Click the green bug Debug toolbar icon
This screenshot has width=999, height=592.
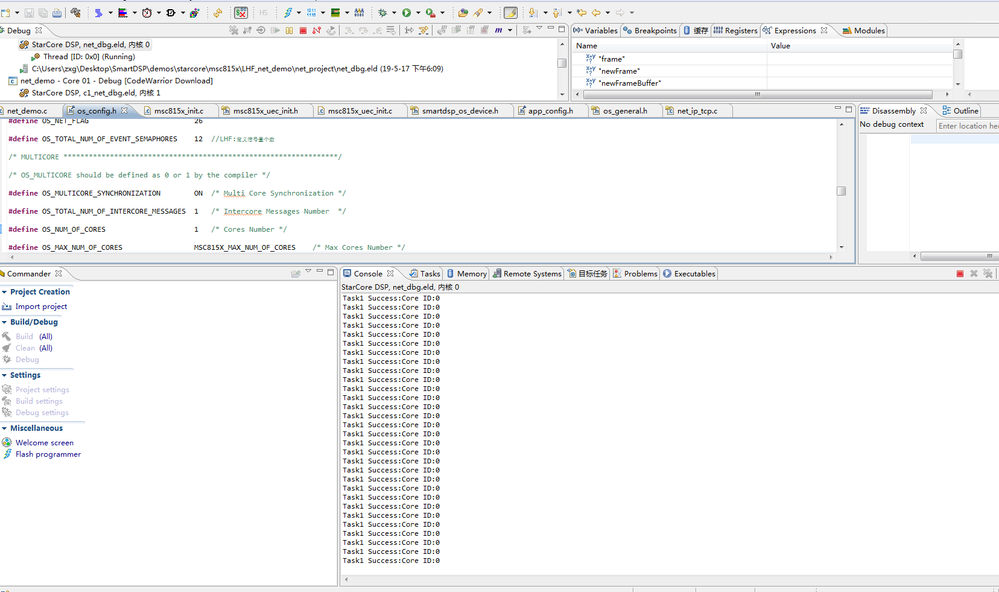(x=382, y=13)
